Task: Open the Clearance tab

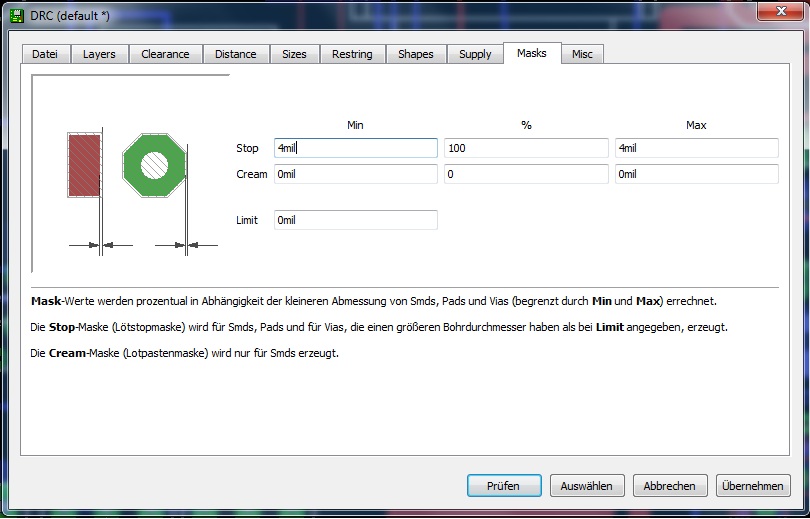Action: tap(165, 54)
